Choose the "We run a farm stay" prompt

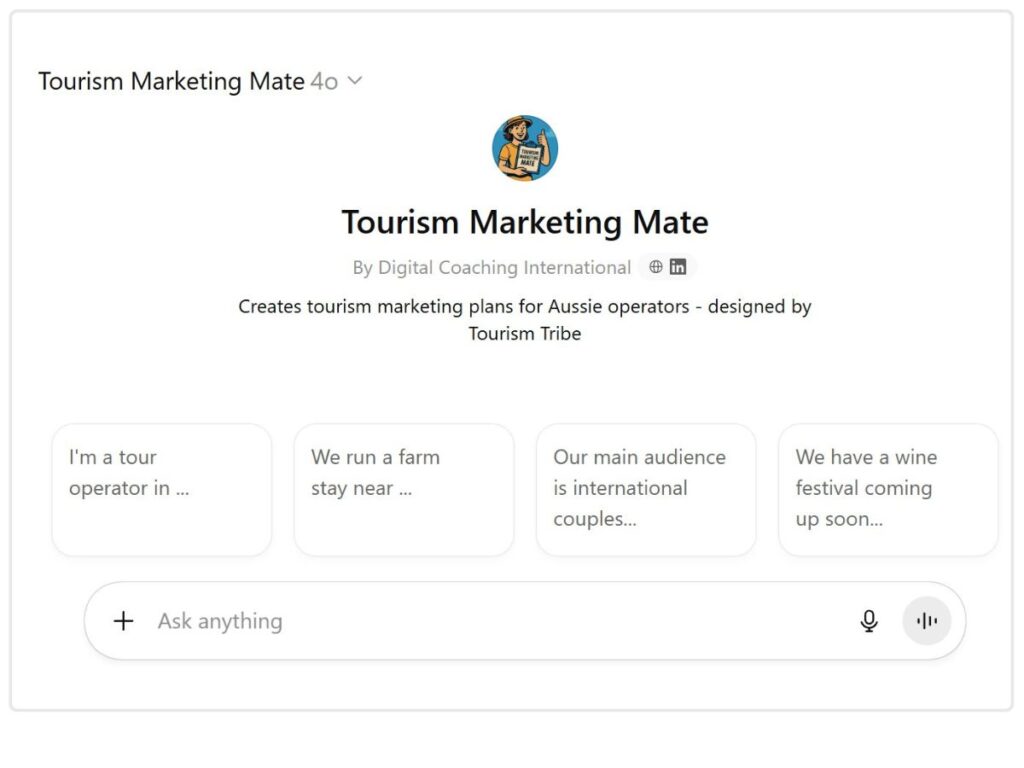coord(404,489)
